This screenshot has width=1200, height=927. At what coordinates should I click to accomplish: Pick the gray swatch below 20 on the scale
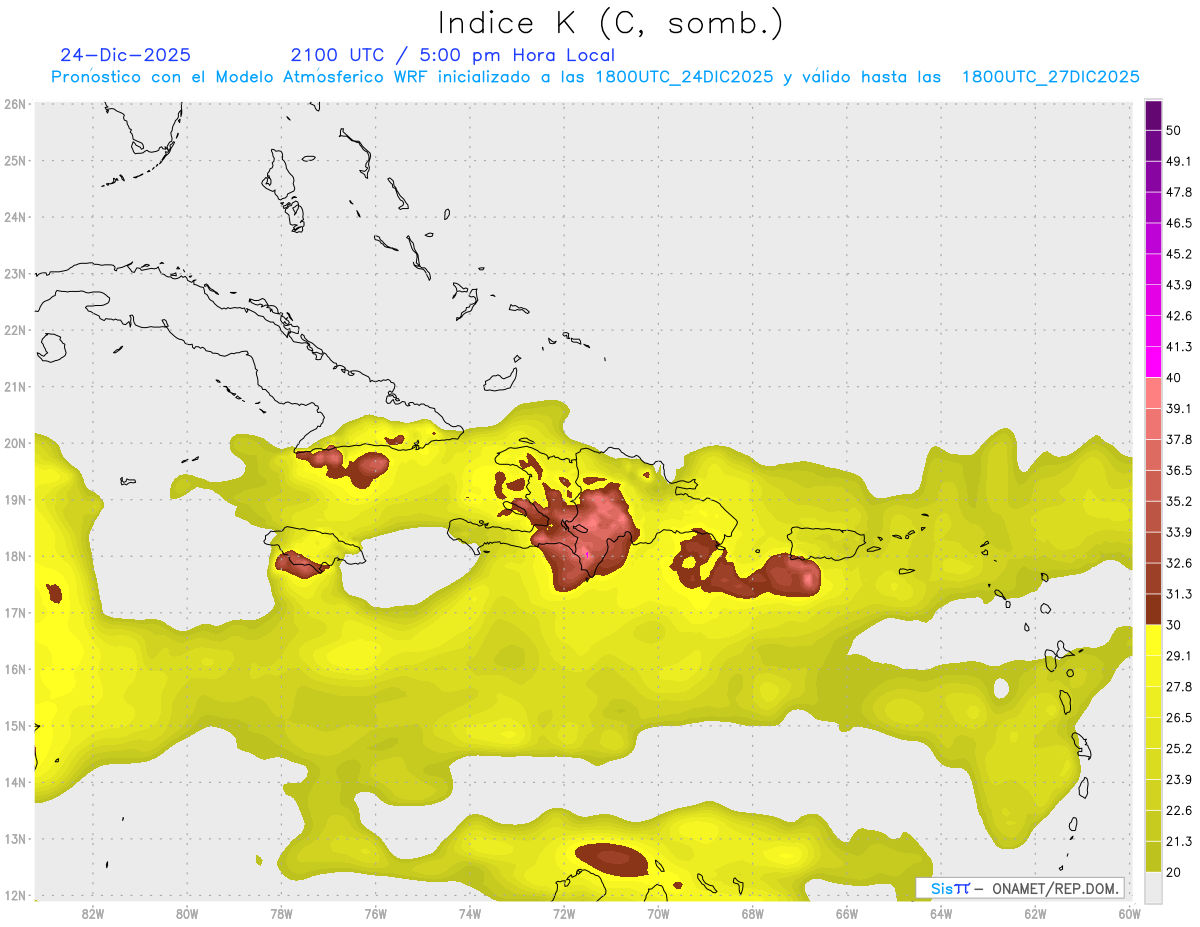point(1153,886)
